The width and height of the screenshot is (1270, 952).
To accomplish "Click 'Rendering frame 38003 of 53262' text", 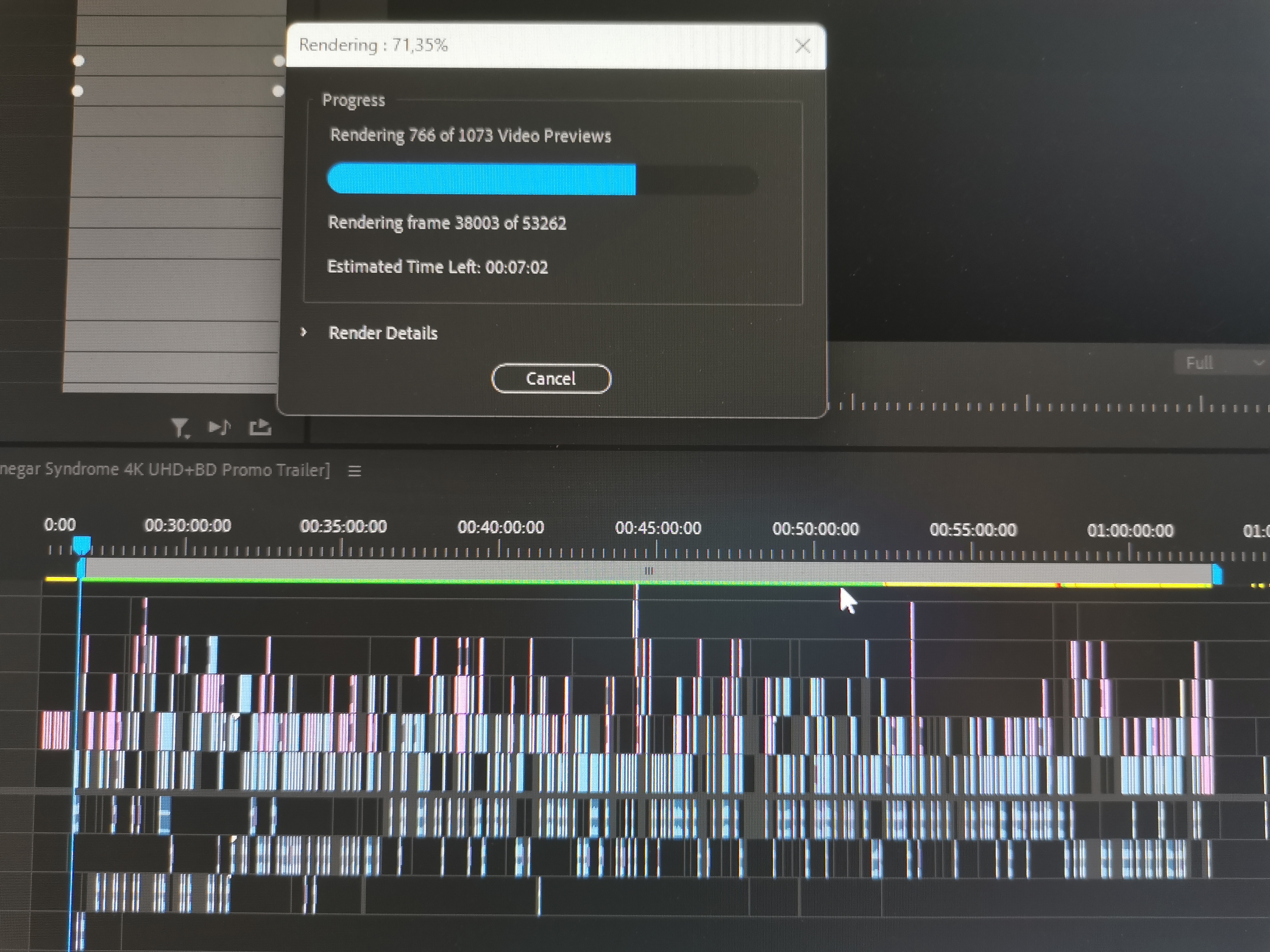I will click(x=447, y=223).
